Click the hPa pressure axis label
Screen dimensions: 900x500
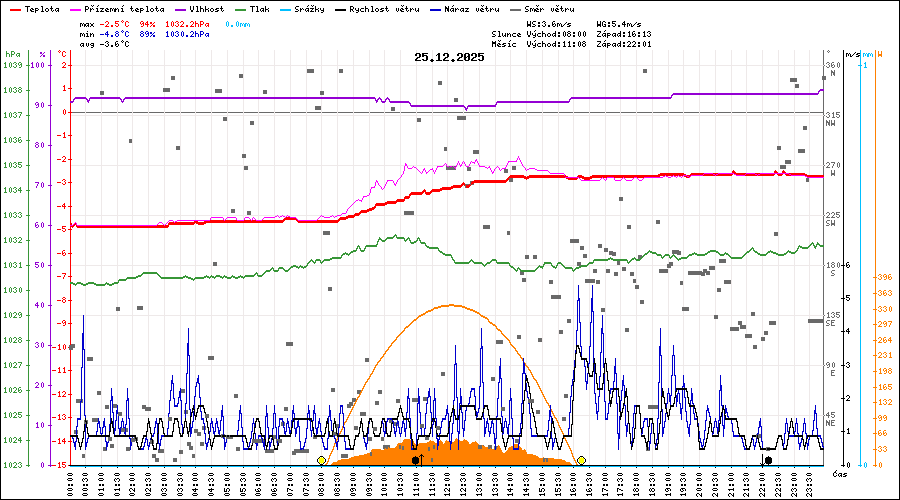[x=12, y=54]
